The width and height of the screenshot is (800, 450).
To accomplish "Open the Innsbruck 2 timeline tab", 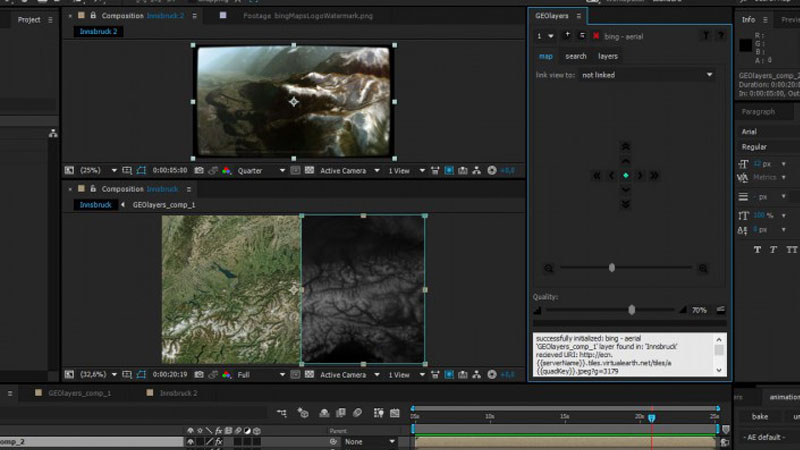I will [x=178, y=393].
